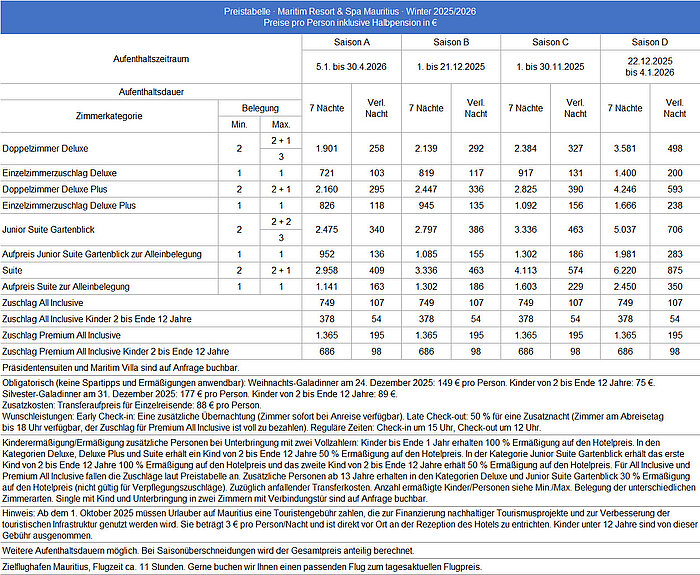Select the Doppelzimmer Deluxe row label
The image size is (700, 575).
45,149
